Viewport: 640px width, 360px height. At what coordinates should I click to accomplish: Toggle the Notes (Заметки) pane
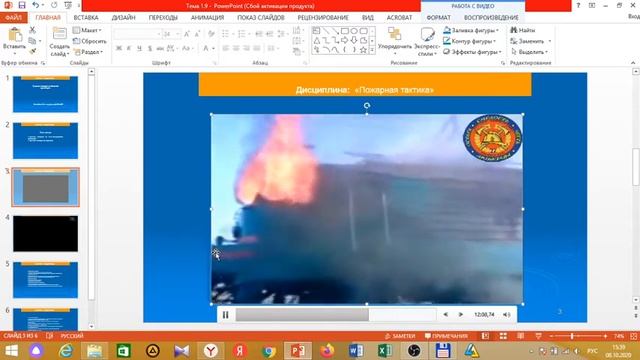(x=400, y=336)
